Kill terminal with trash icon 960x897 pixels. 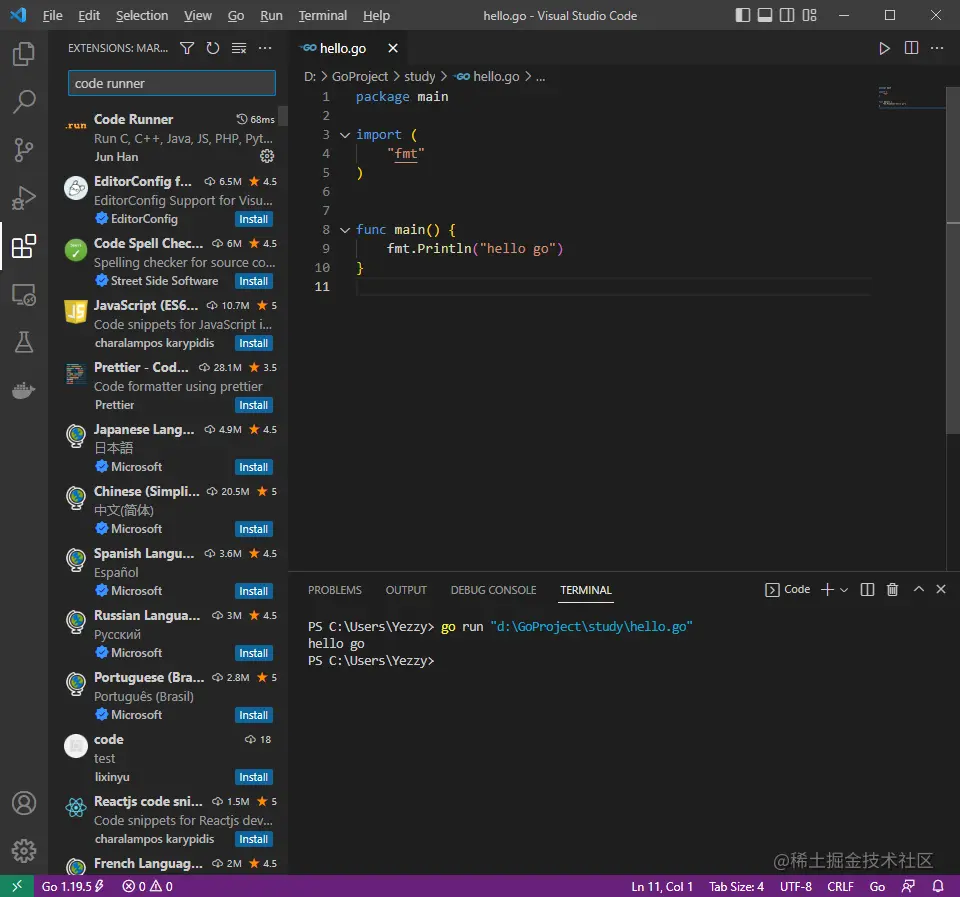coord(892,590)
